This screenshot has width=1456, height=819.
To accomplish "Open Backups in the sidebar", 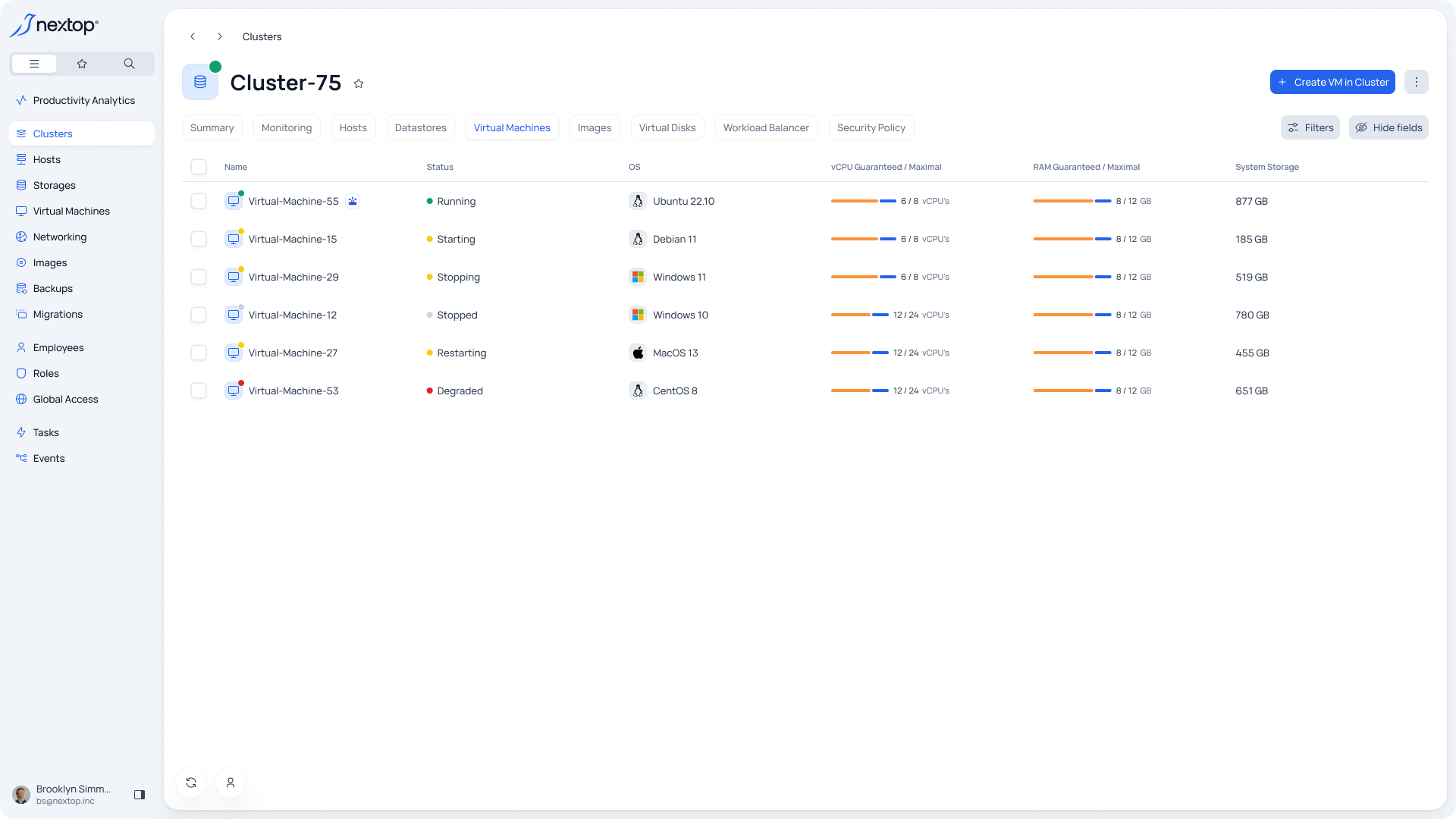I will click(82, 288).
